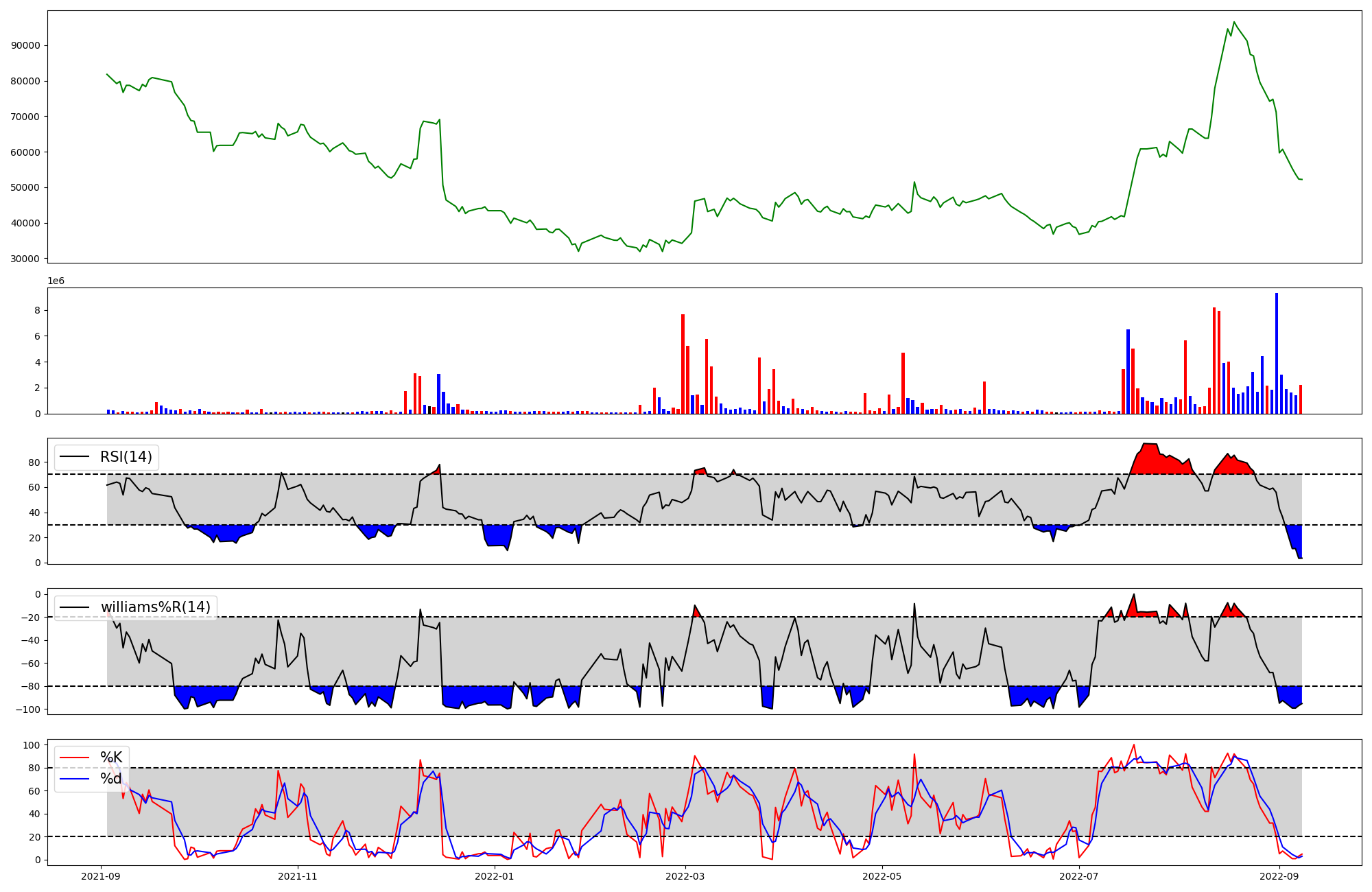Click the 2022-01 x-axis date label
Viewport: 1372px width, 892px height.
(494, 876)
